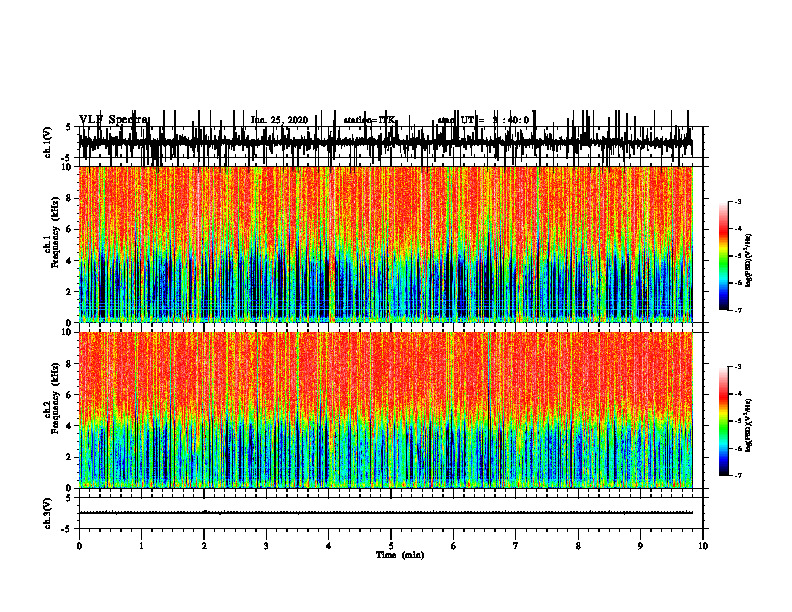Click the "VLF Spectra" plot title
Image resolution: width=792 pixels, height=612 pixels.
[x=114, y=120]
